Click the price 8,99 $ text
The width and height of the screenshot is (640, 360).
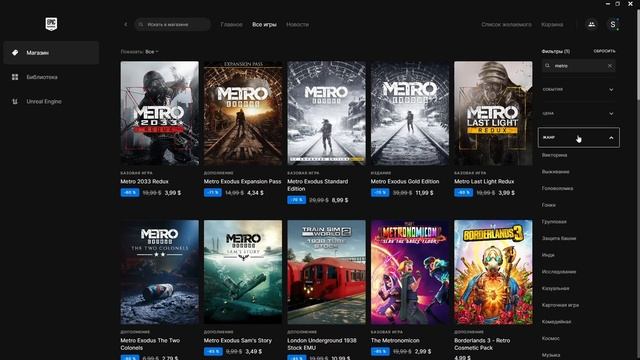click(340, 200)
